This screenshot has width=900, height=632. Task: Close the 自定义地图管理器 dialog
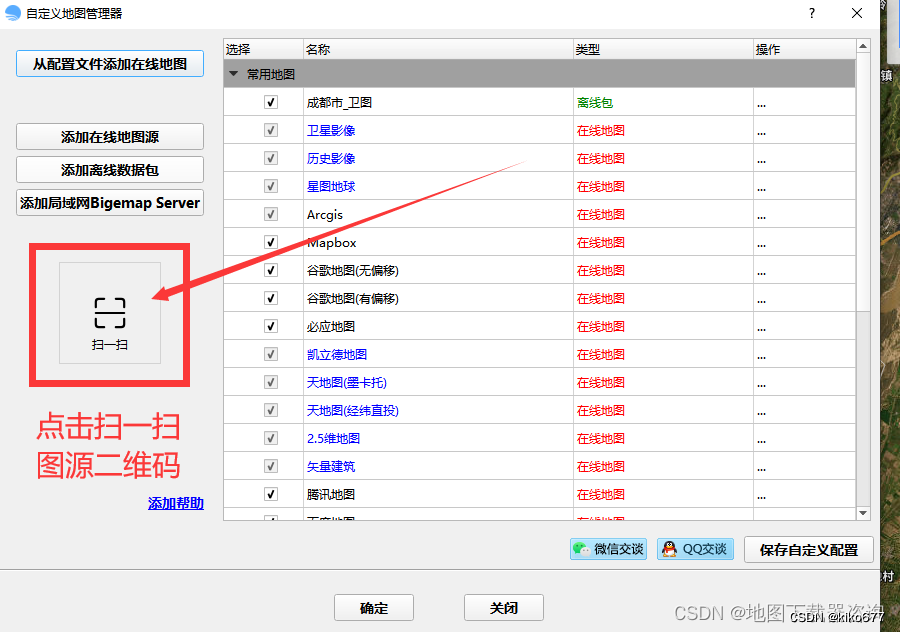856,13
